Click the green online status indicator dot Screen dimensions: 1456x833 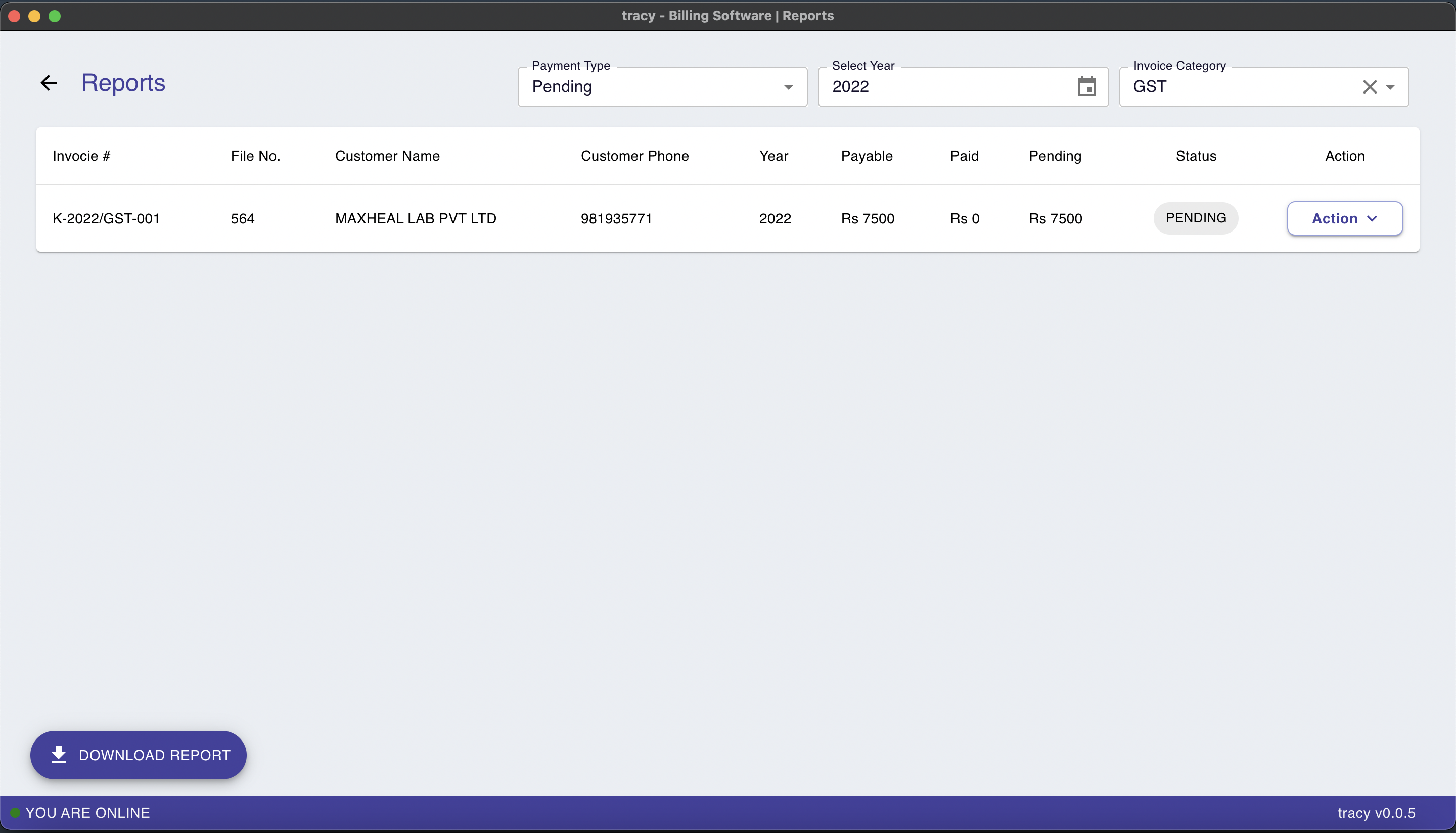click(x=16, y=813)
